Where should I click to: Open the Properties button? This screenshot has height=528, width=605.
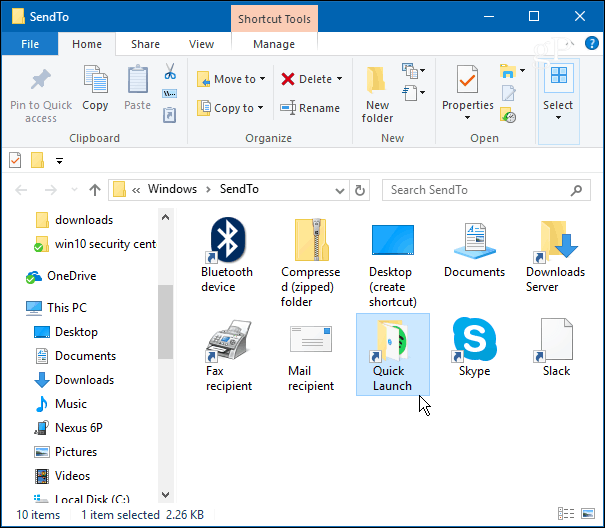(x=467, y=93)
